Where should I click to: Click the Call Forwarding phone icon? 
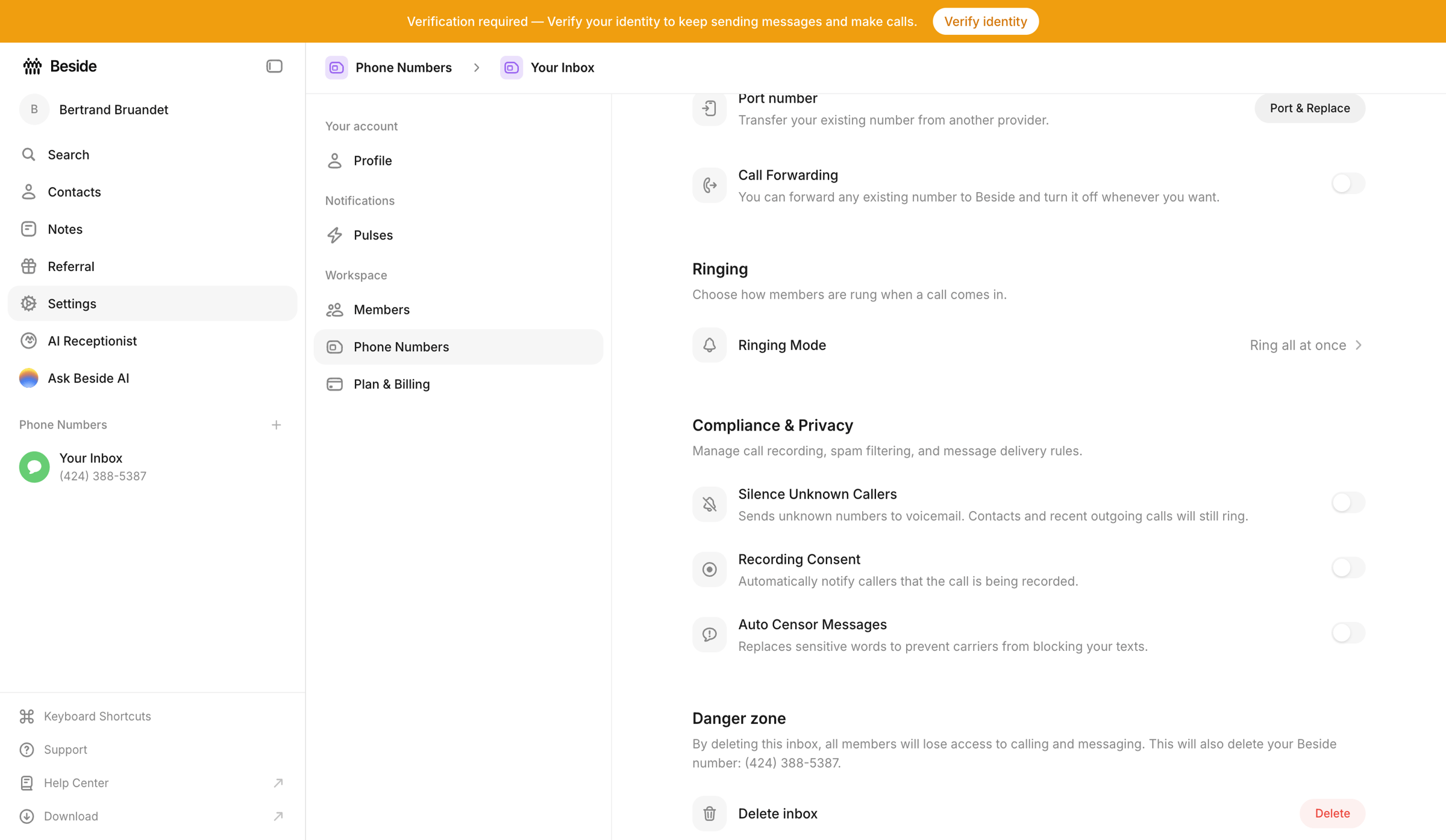[x=709, y=185]
